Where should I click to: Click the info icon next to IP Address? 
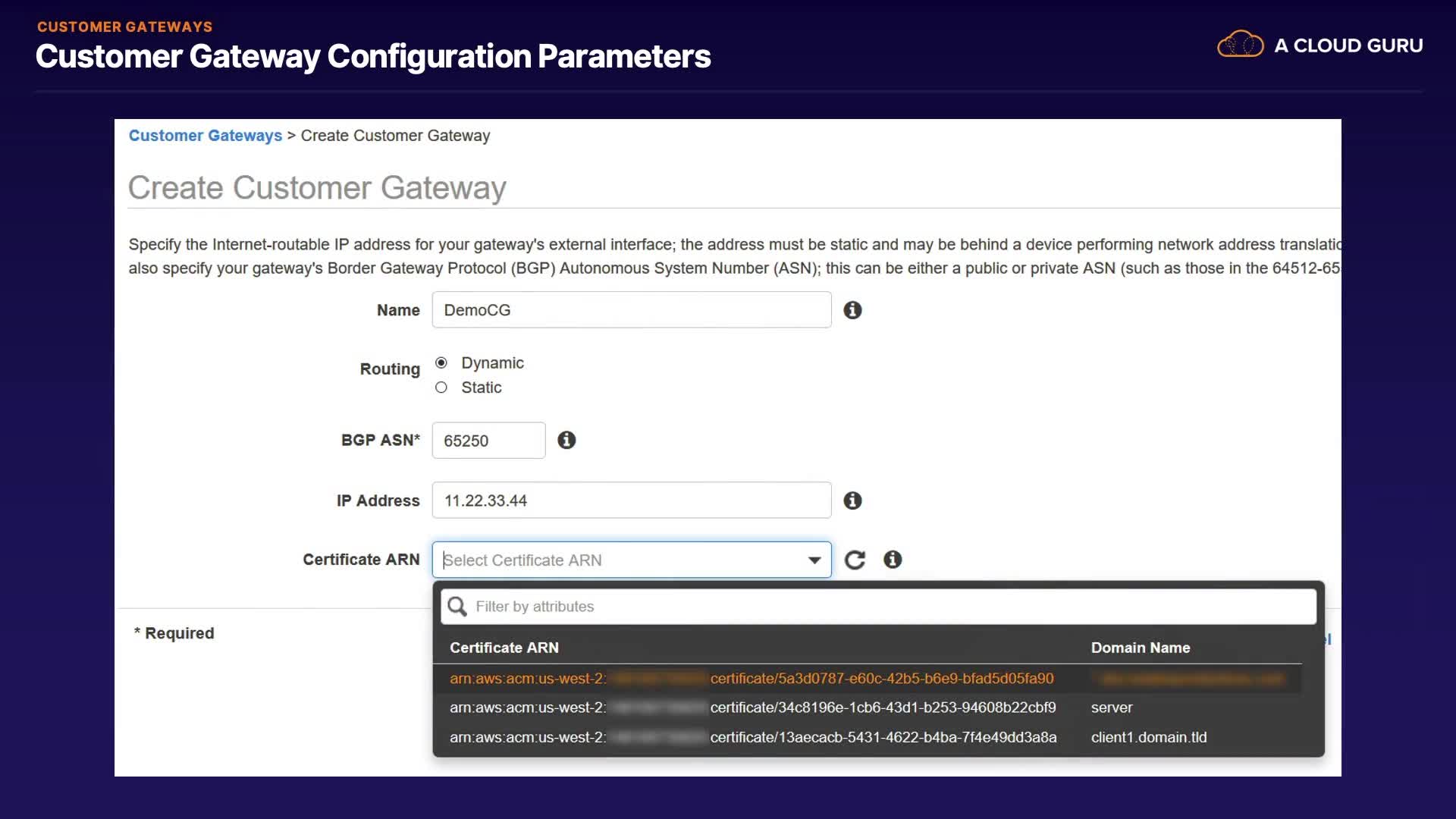click(852, 500)
